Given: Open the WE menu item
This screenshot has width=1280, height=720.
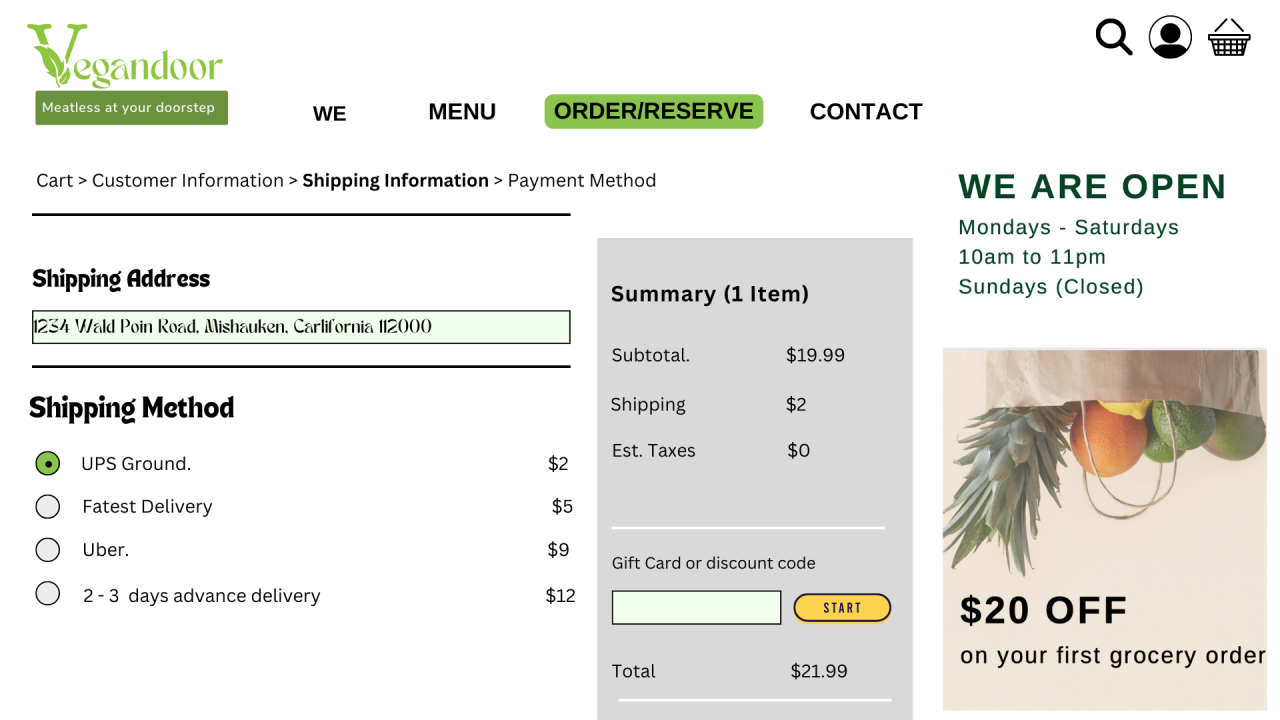Looking at the screenshot, I should coord(329,113).
